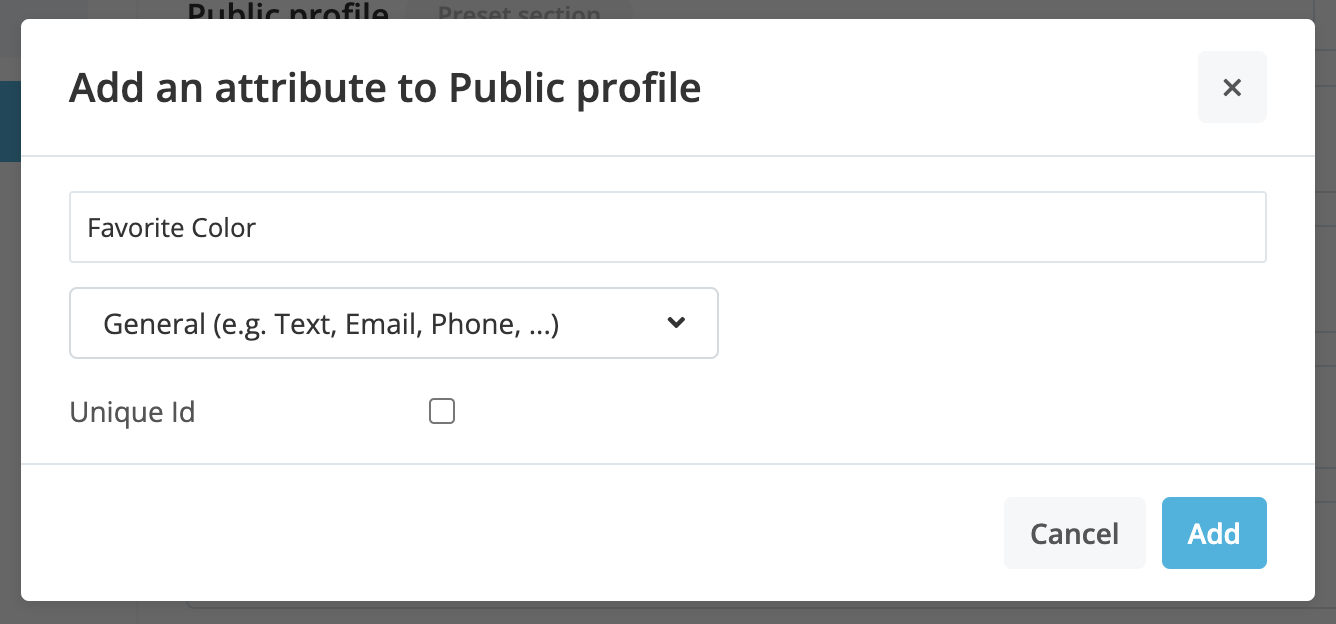Abort attribute creation via Cancel

pyautogui.click(x=1075, y=533)
